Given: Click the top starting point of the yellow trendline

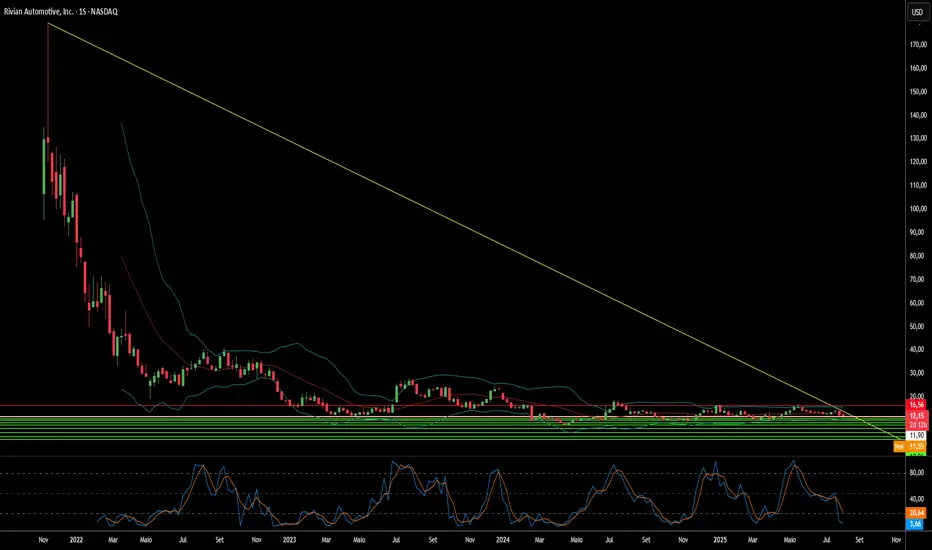Looking at the screenshot, I should (47, 22).
